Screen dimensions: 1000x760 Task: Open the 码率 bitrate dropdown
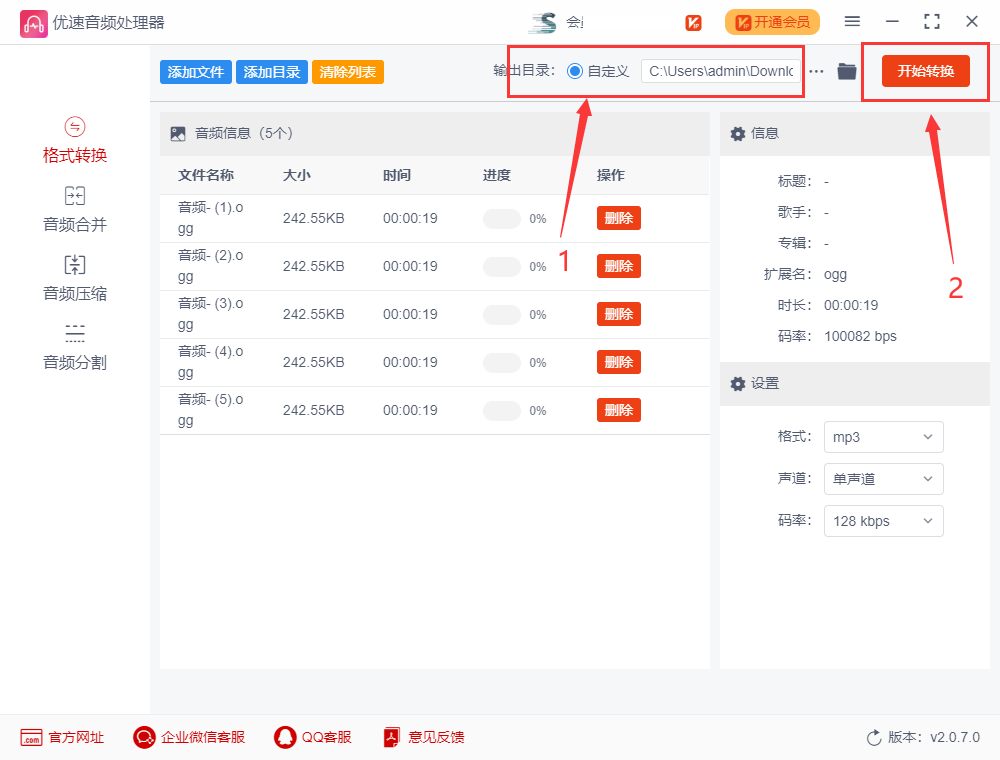[883, 521]
